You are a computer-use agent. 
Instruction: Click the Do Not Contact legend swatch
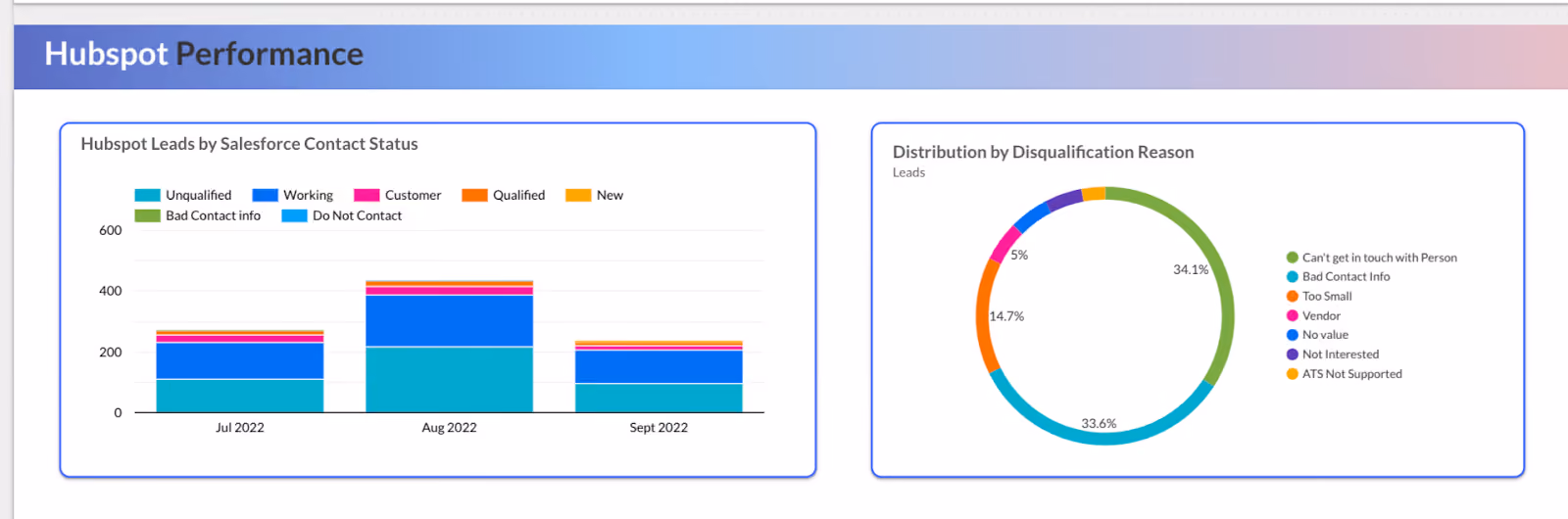pyautogui.click(x=294, y=215)
